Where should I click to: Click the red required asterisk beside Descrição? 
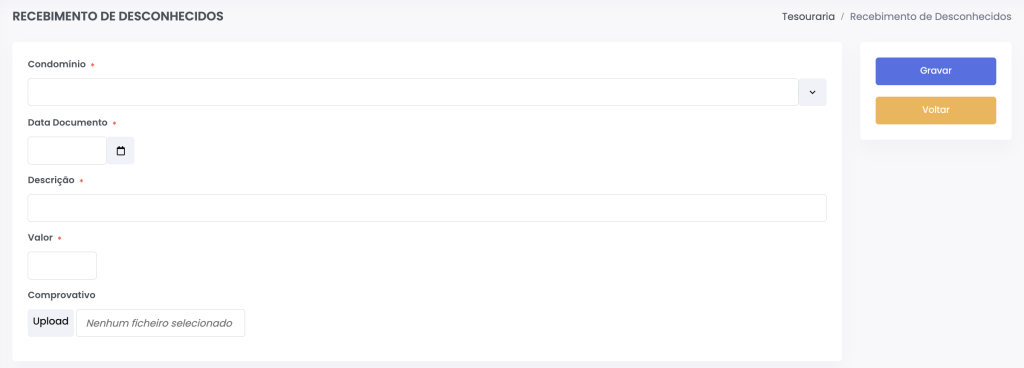81,181
